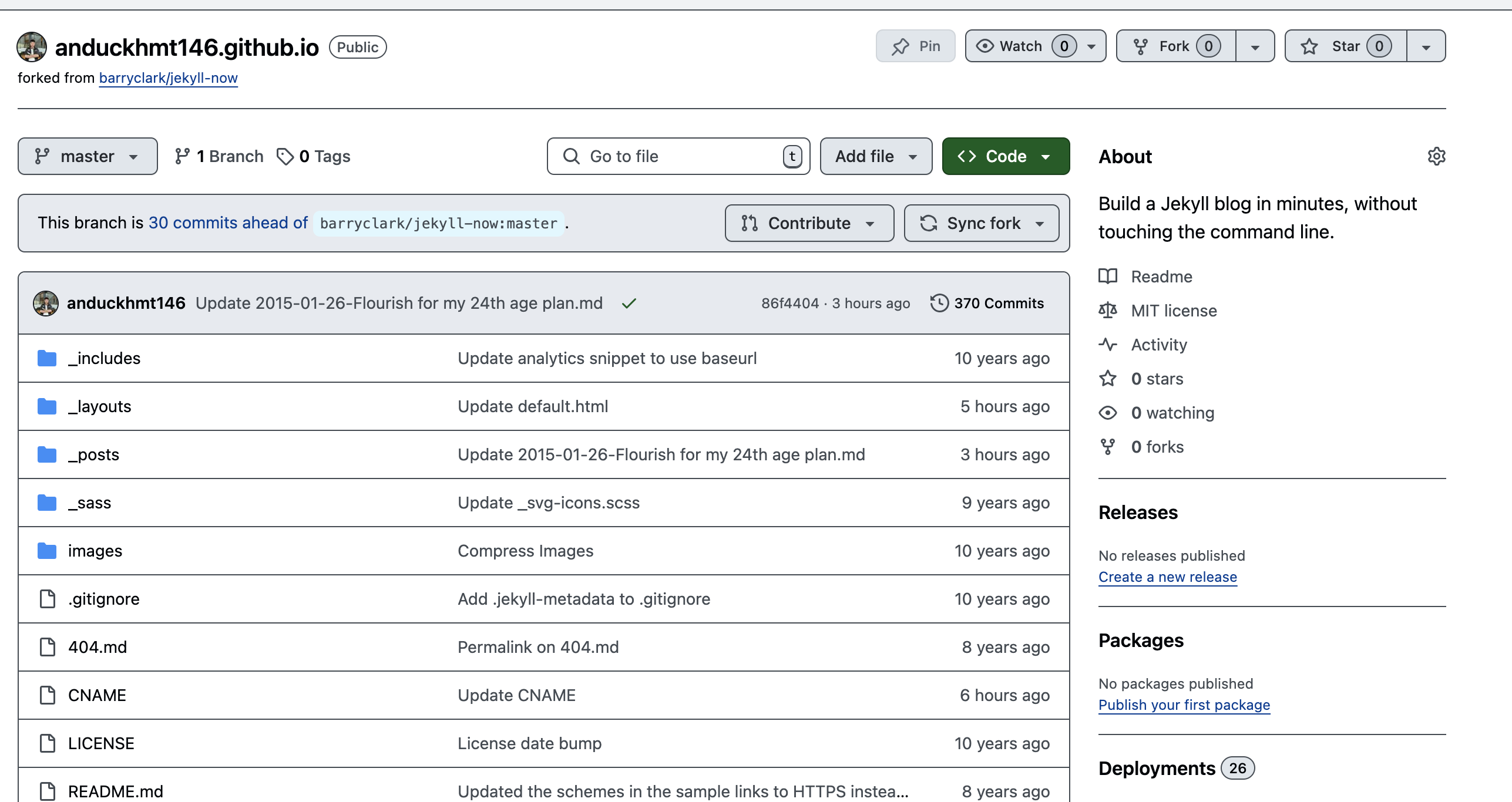Open the Sync fork dropdown
Screen dimensions: 1512x802
pyautogui.click(x=982, y=223)
